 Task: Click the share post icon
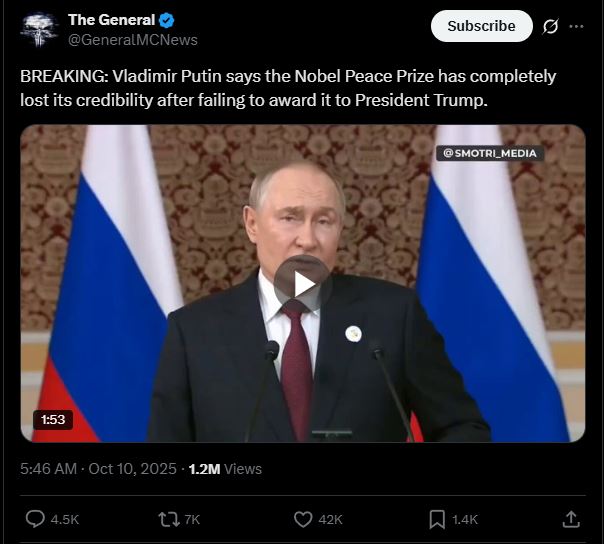tap(571, 518)
